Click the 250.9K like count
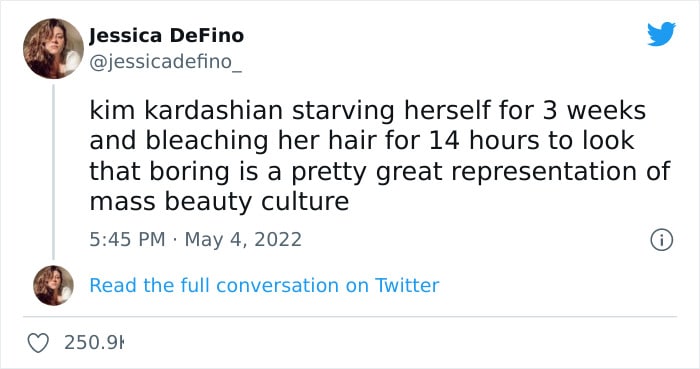The height and width of the screenshot is (369, 700). 93,343
